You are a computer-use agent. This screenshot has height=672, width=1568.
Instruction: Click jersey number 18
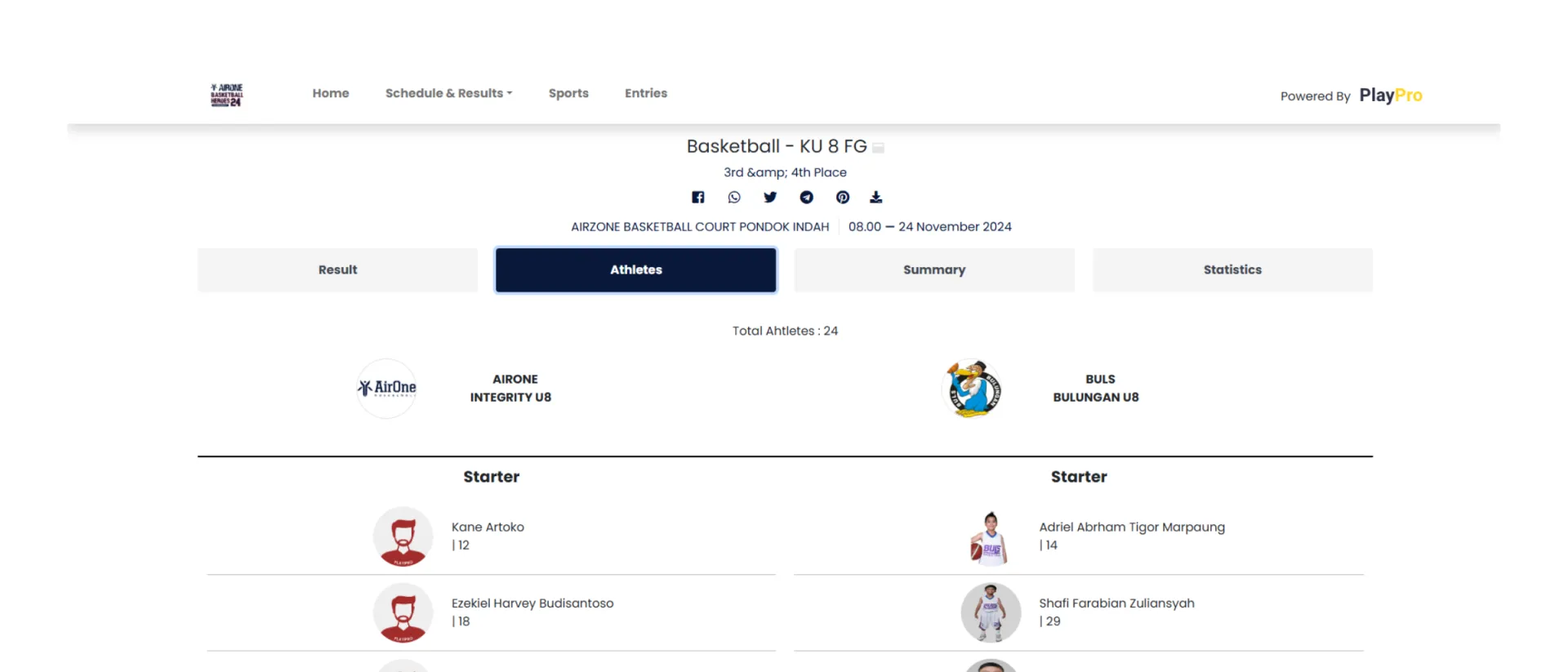point(464,621)
